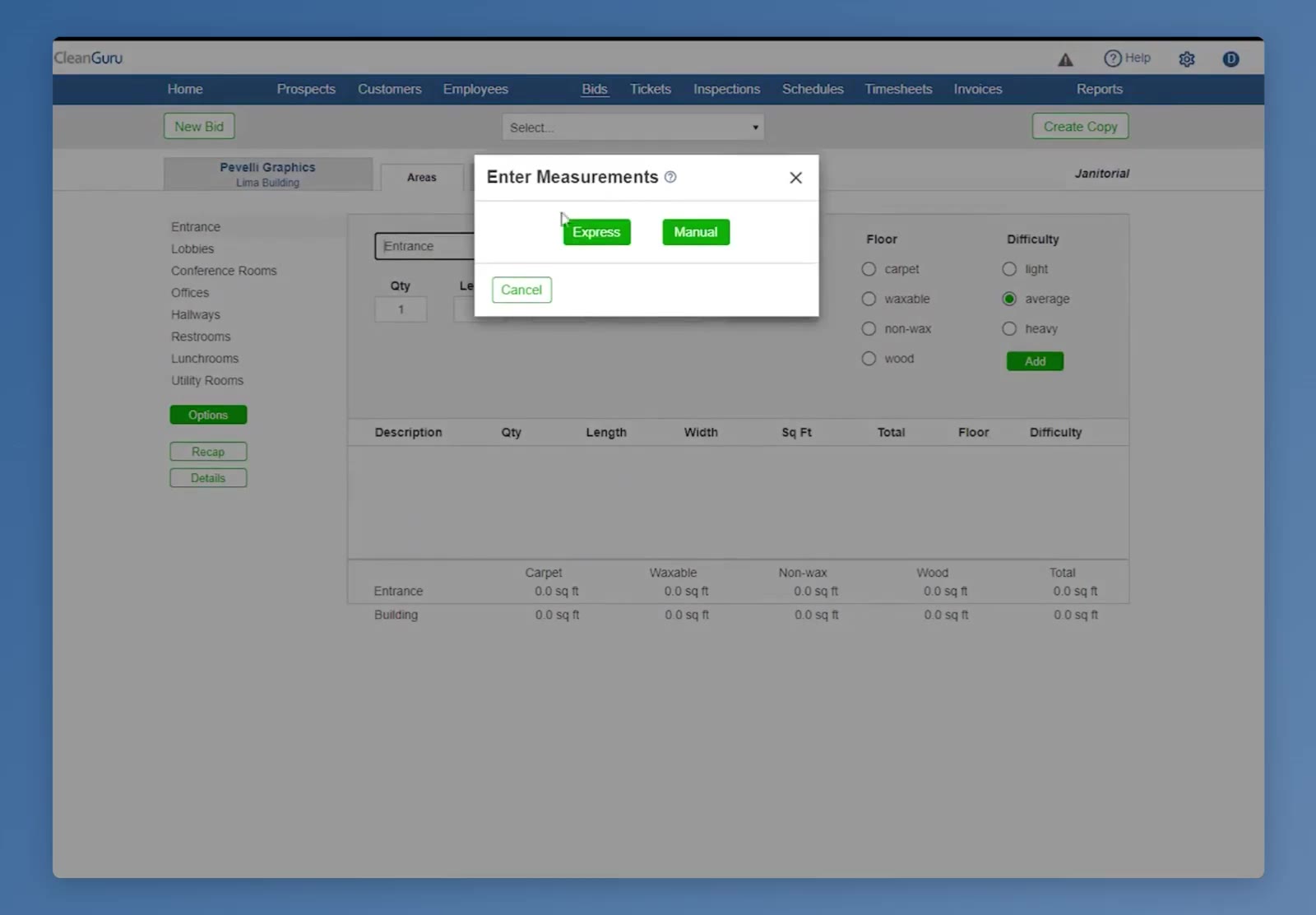This screenshot has width=1316, height=915.
Task: Open Customers menu
Action: coord(389,89)
